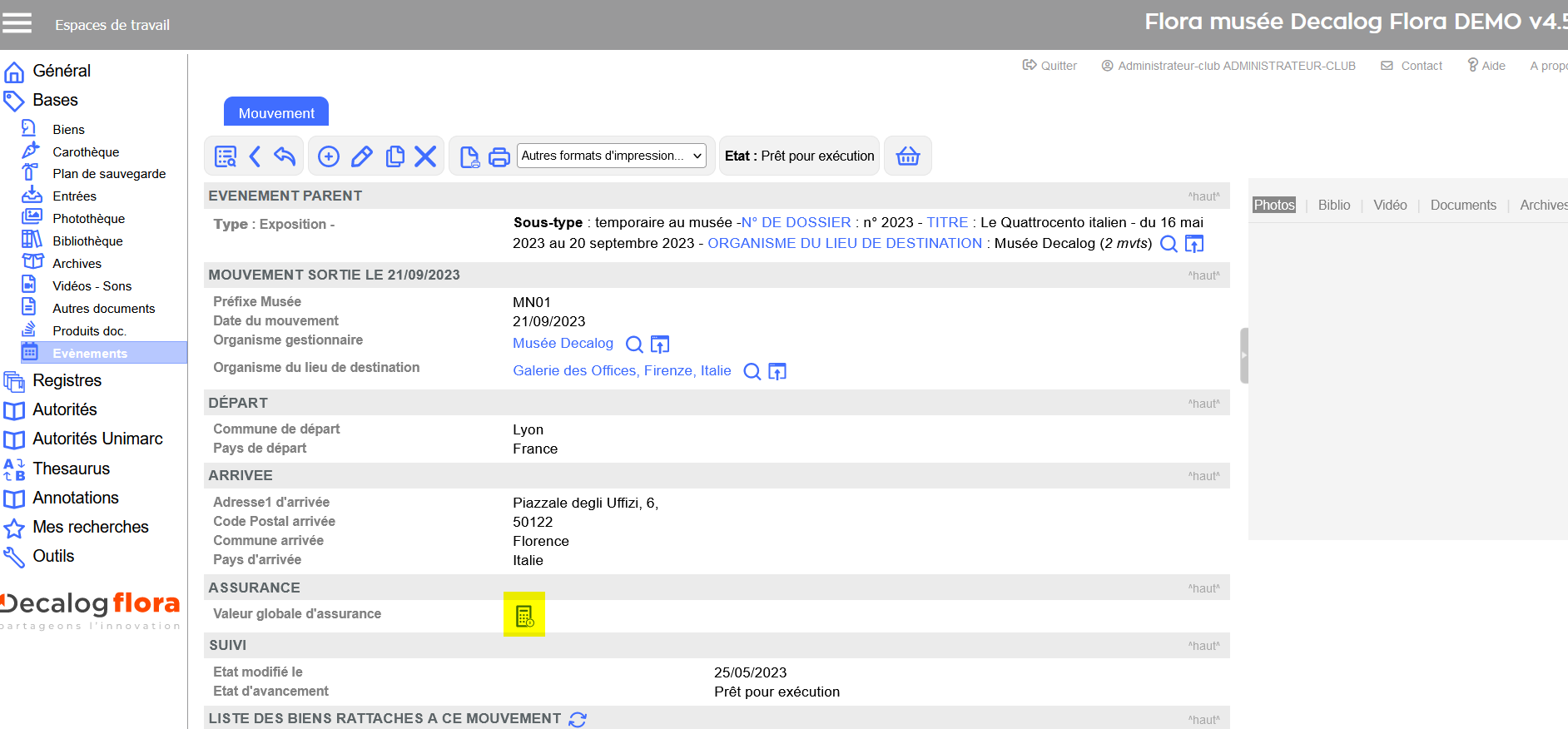The height and width of the screenshot is (729, 1568).
Task: Open Carothèque in sidebar
Action: coord(86,152)
